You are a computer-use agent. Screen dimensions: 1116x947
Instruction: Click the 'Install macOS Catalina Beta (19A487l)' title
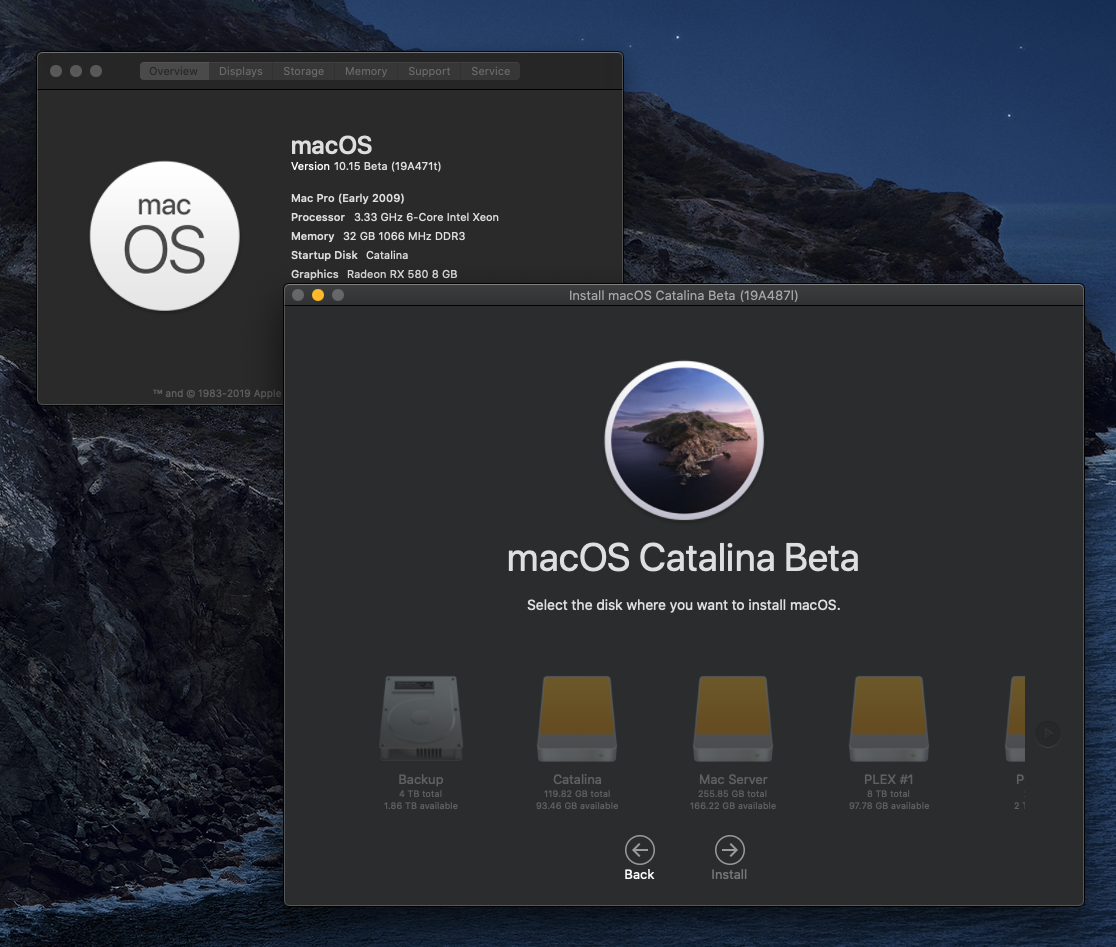(683, 295)
